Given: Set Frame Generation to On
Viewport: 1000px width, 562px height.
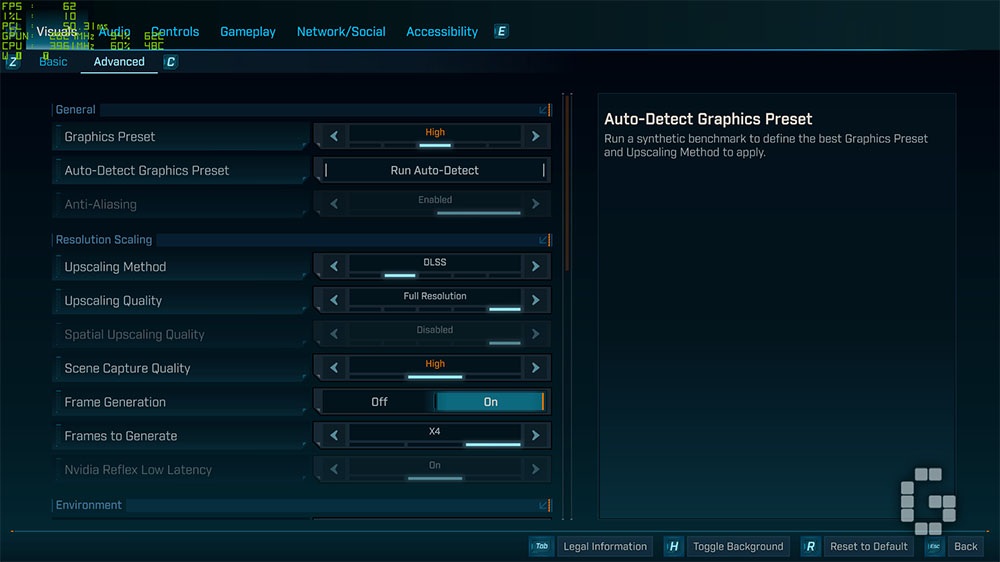Looking at the screenshot, I should [x=490, y=402].
